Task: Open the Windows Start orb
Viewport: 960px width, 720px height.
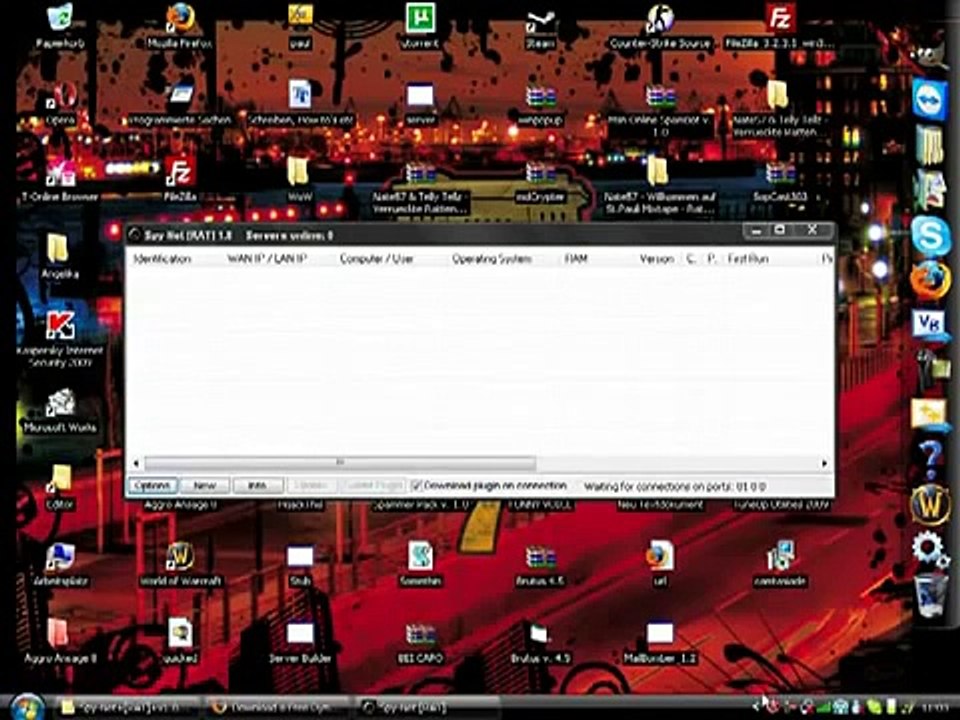Action: pos(27,707)
